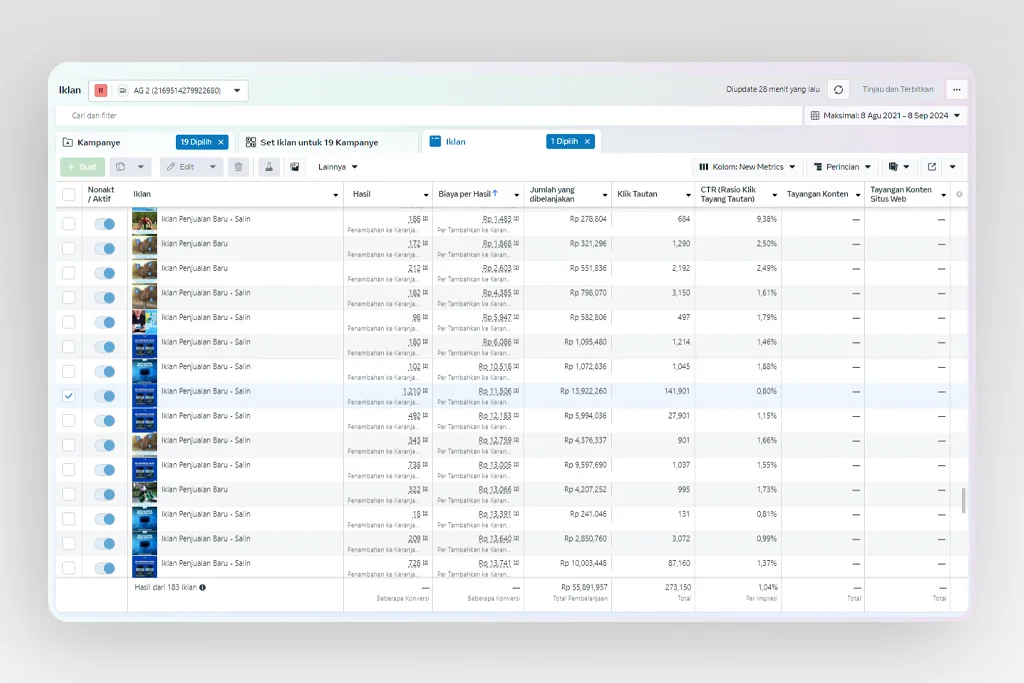This screenshot has width=1024, height=683.
Task: Click the refresh data icon
Action: tap(838, 90)
